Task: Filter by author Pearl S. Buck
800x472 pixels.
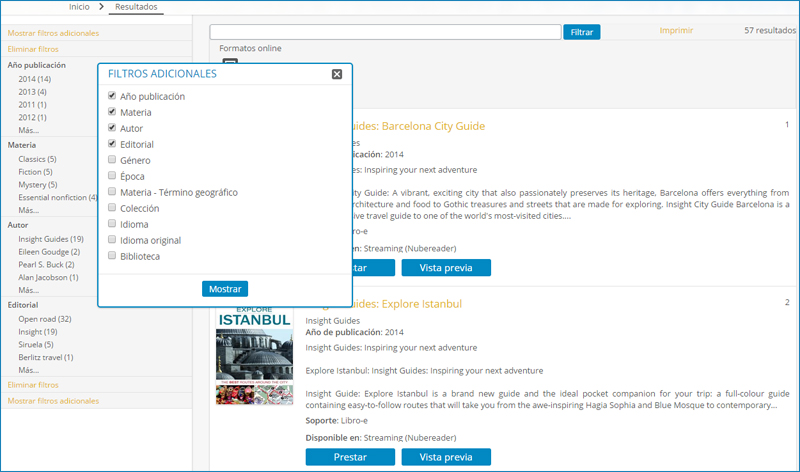Action: (46, 264)
